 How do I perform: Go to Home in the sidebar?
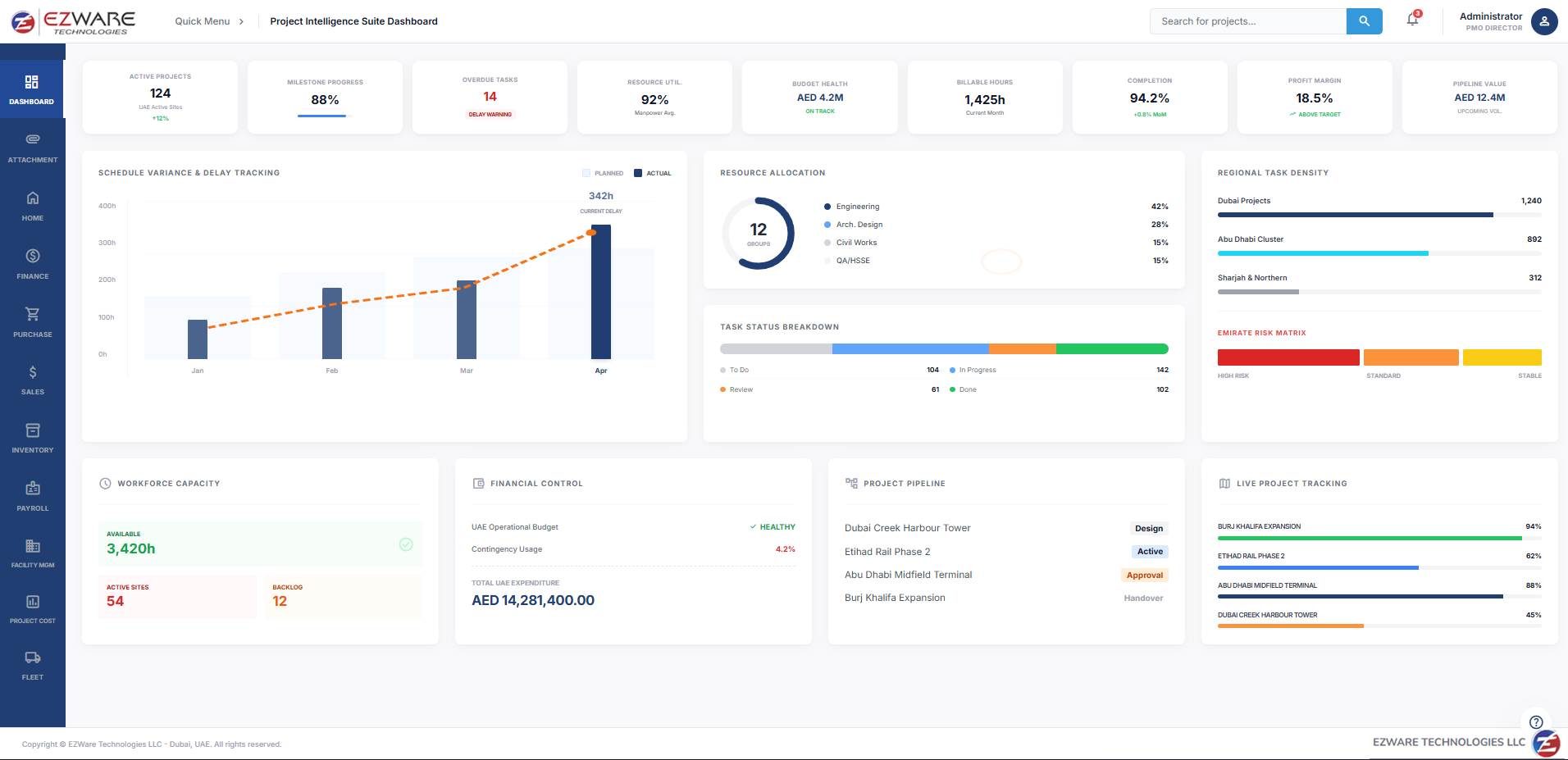click(33, 206)
